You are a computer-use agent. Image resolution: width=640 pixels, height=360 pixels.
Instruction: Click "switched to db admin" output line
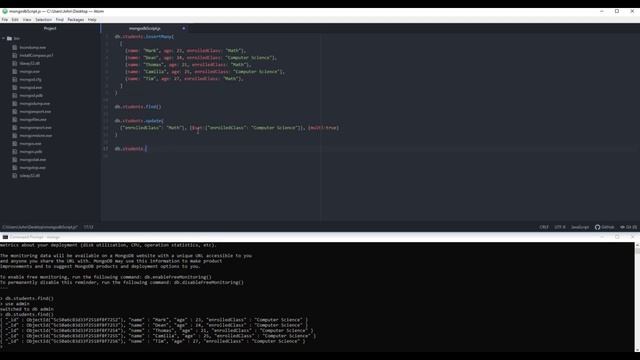(27, 309)
